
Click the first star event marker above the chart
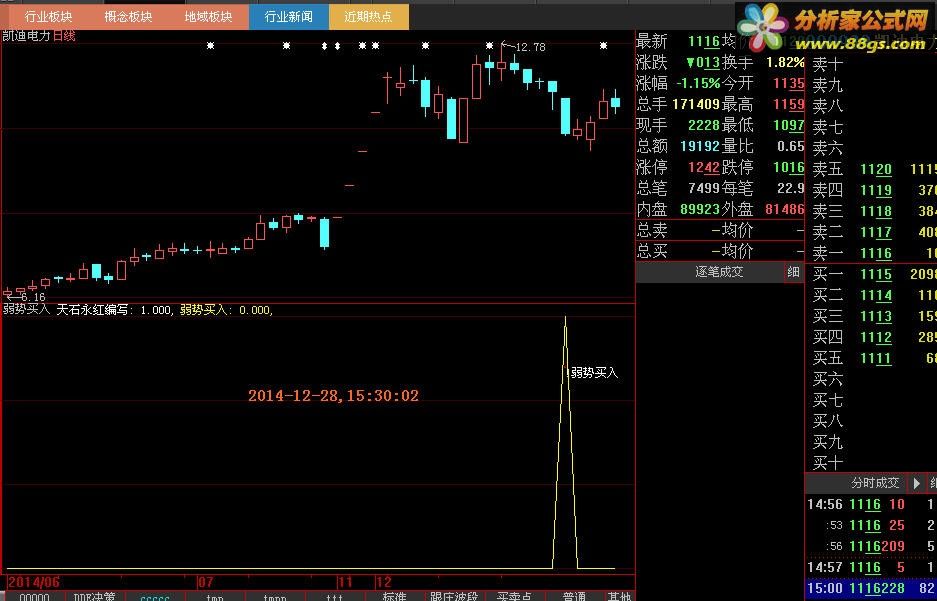pos(210,45)
